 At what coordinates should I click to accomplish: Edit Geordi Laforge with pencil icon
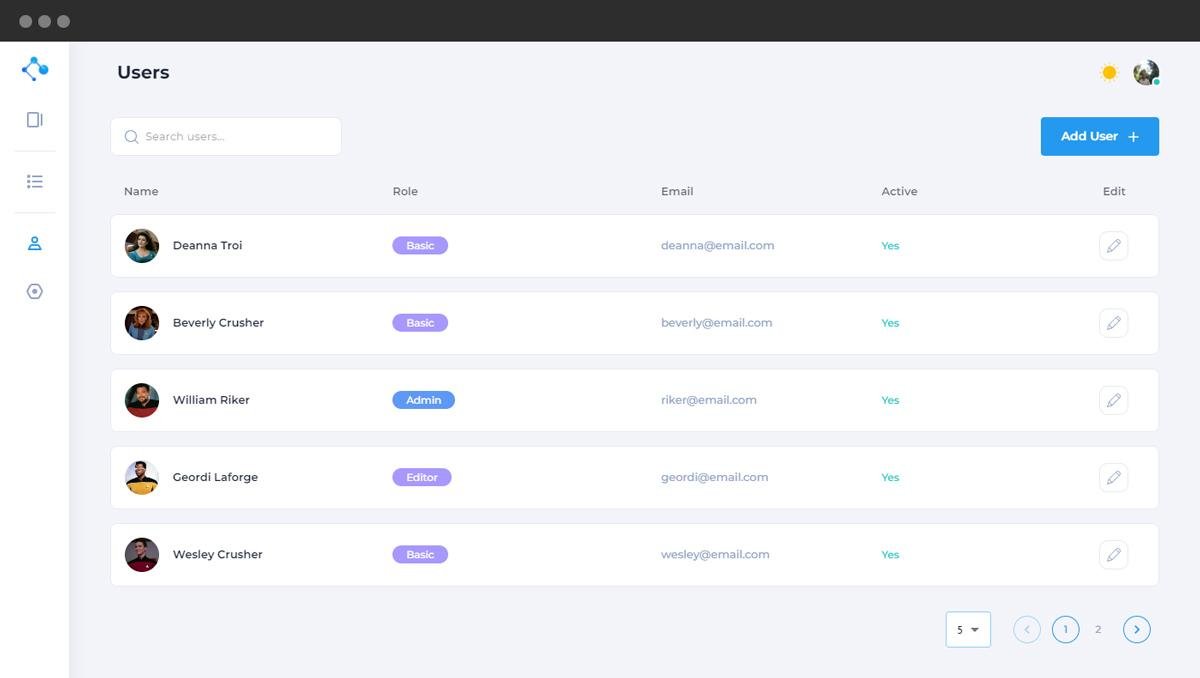pyautogui.click(x=1113, y=477)
